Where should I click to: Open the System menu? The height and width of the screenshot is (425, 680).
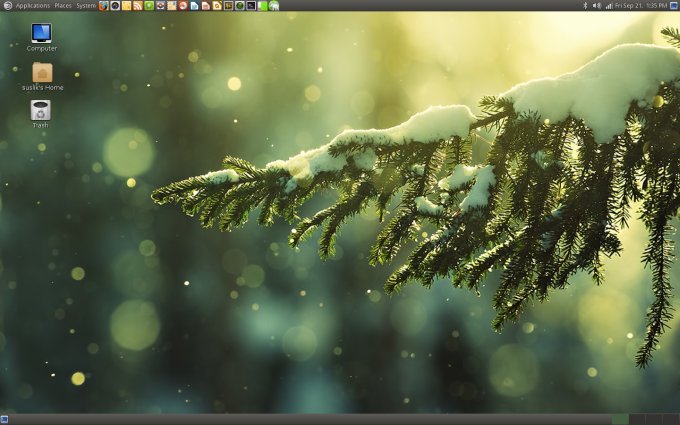coord(86,6)
